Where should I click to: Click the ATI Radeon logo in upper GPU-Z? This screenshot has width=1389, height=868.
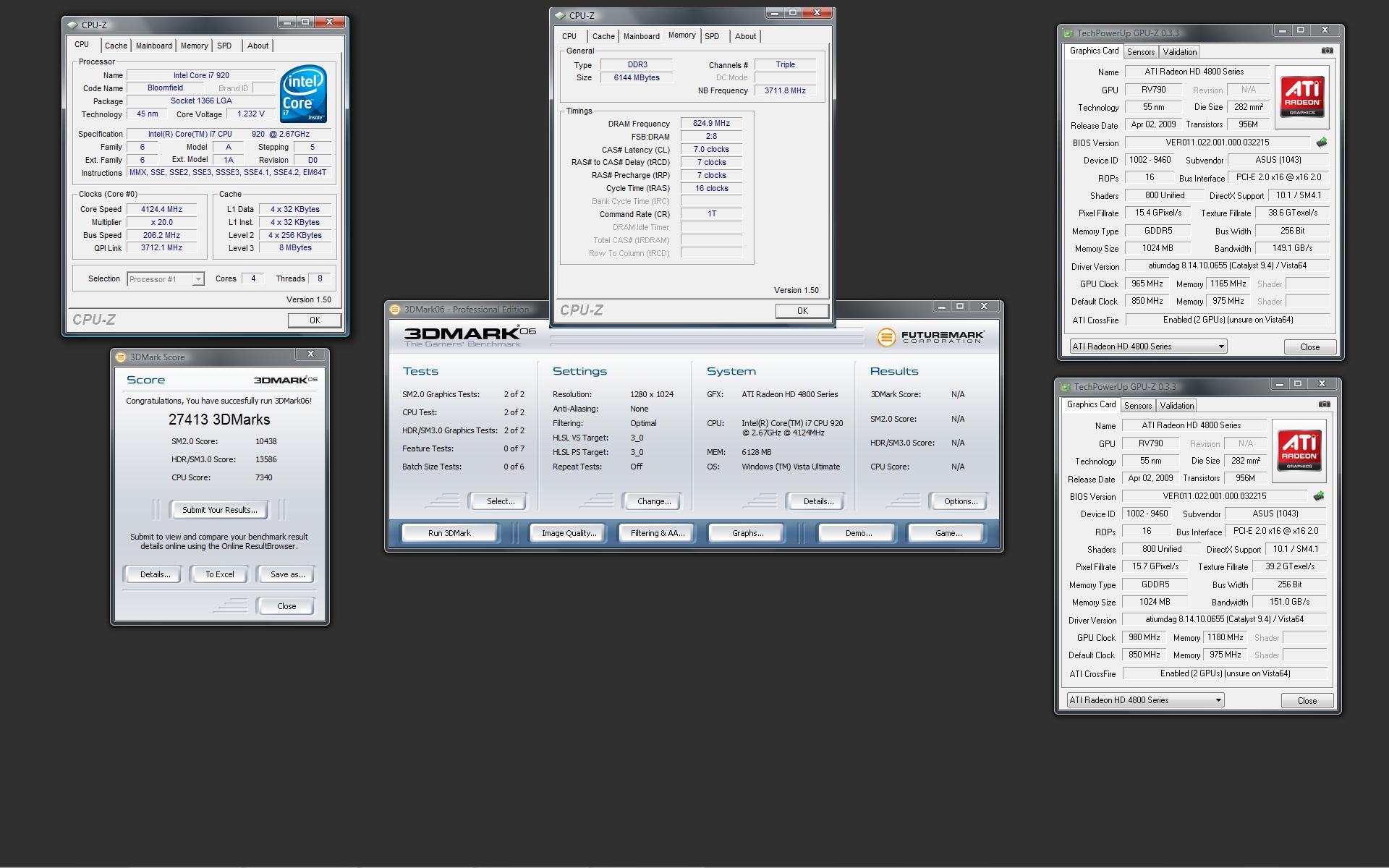point(1302,98)
